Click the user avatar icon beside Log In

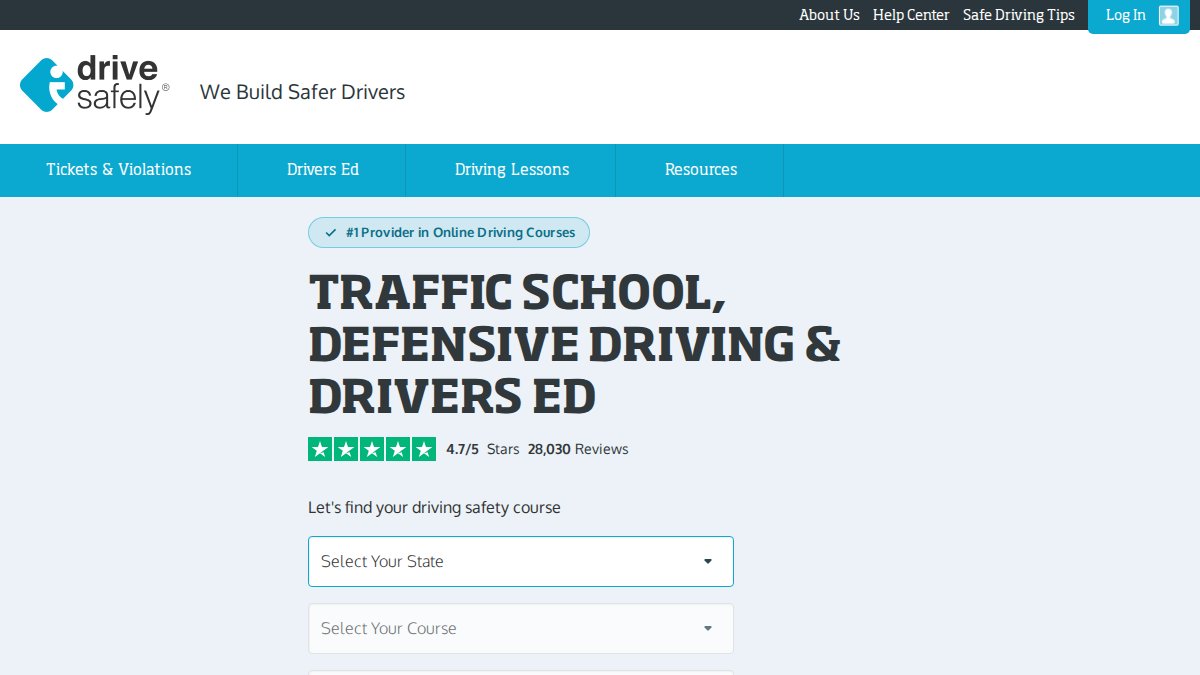[1168, 15]
